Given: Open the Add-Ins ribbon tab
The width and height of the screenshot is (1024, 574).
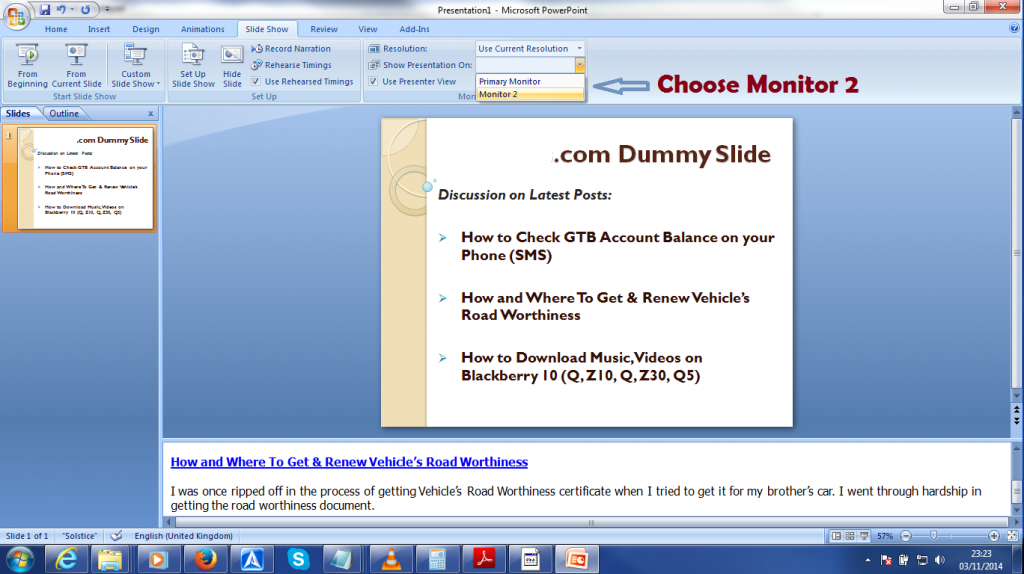Looking at the screenshot, I should coord(414,29).
